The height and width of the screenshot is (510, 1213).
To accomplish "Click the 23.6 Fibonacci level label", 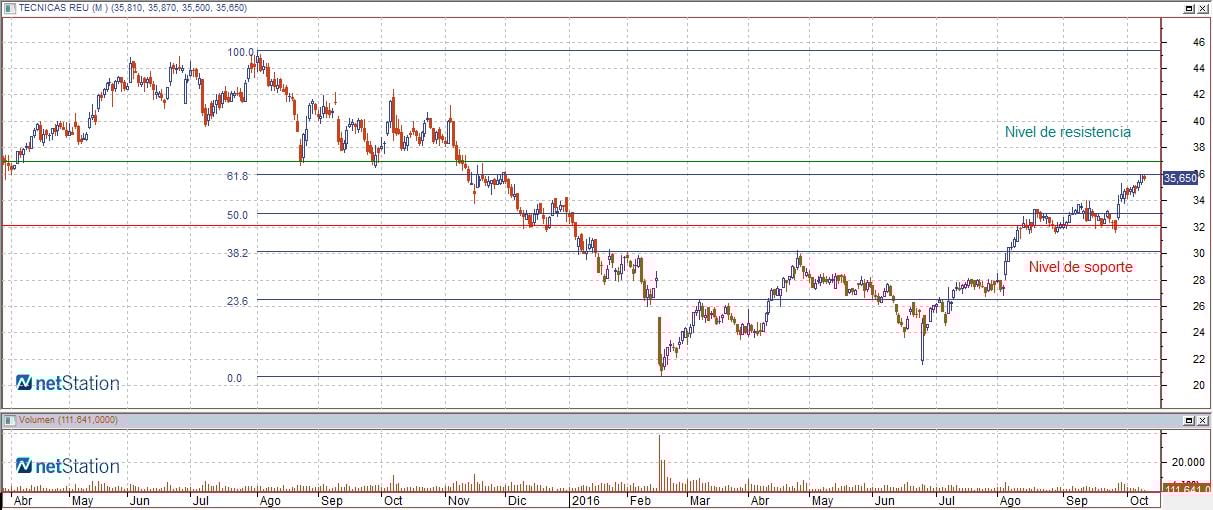I will click(237, 301).
